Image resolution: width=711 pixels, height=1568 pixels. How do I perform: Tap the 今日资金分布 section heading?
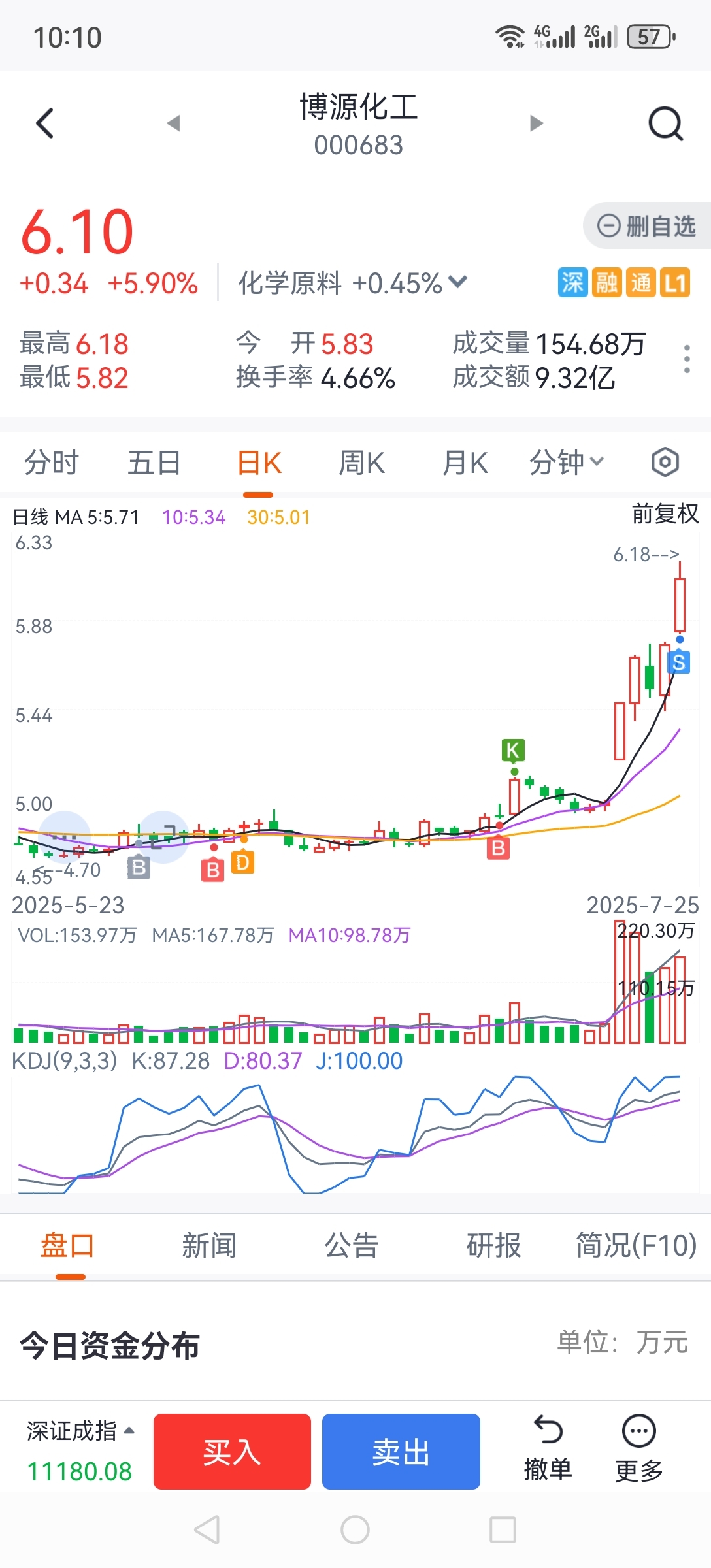coord(110,1346)
